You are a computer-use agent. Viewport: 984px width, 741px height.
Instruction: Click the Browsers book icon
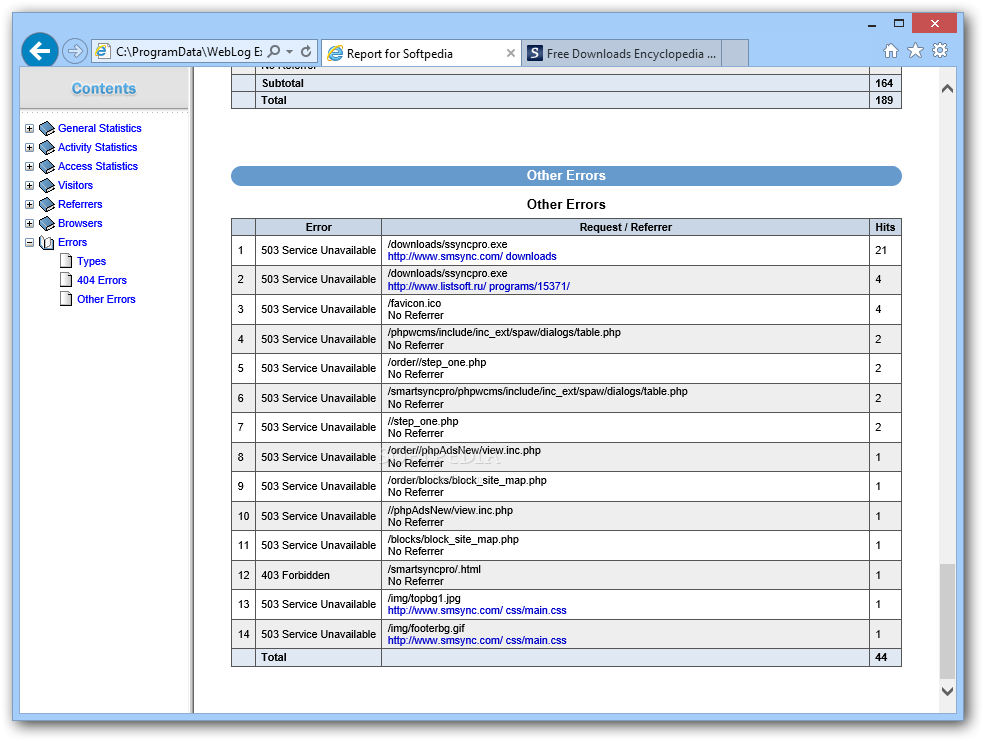tap(47, 223)
